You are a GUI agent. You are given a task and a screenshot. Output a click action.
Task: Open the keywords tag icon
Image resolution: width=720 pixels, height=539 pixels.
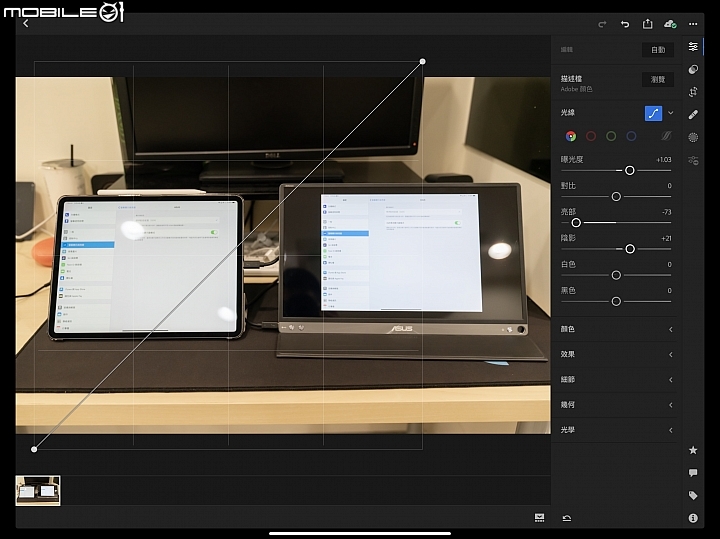[693, 495]
